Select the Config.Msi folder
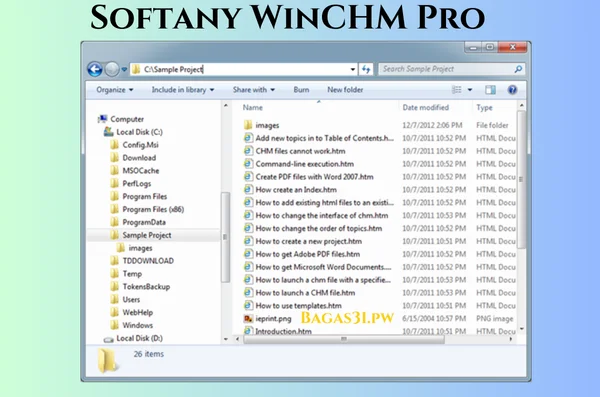Screen dimensions: 600x397 pos(134,145)
